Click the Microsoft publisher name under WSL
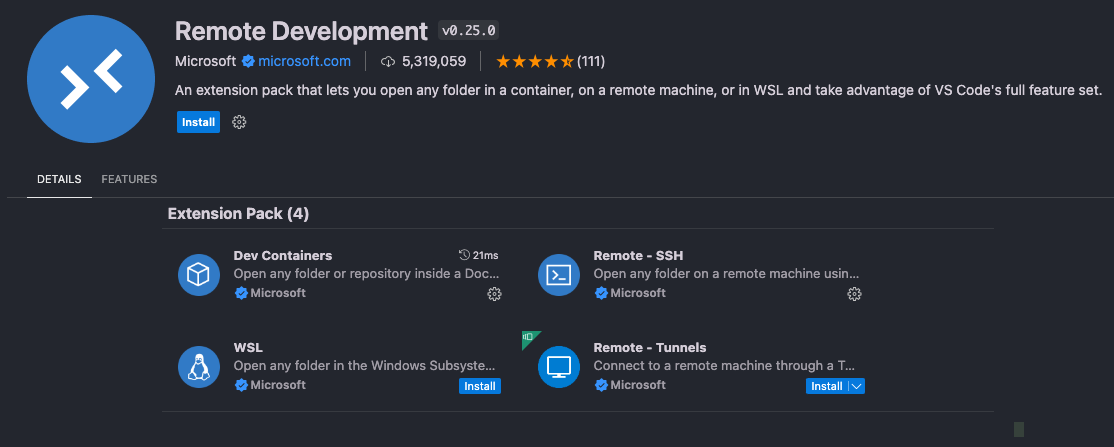This screenshot has width=1114, height=447. (x=278, y=384)
